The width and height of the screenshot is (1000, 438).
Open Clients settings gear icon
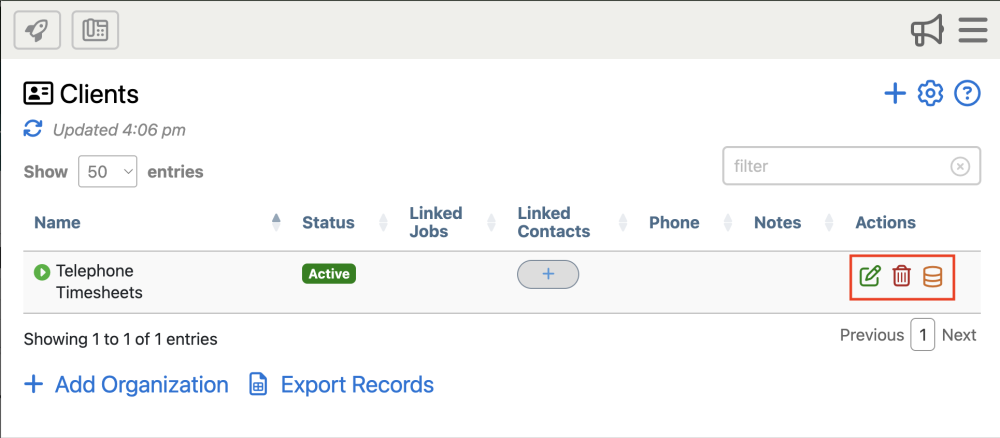(931, 94)
